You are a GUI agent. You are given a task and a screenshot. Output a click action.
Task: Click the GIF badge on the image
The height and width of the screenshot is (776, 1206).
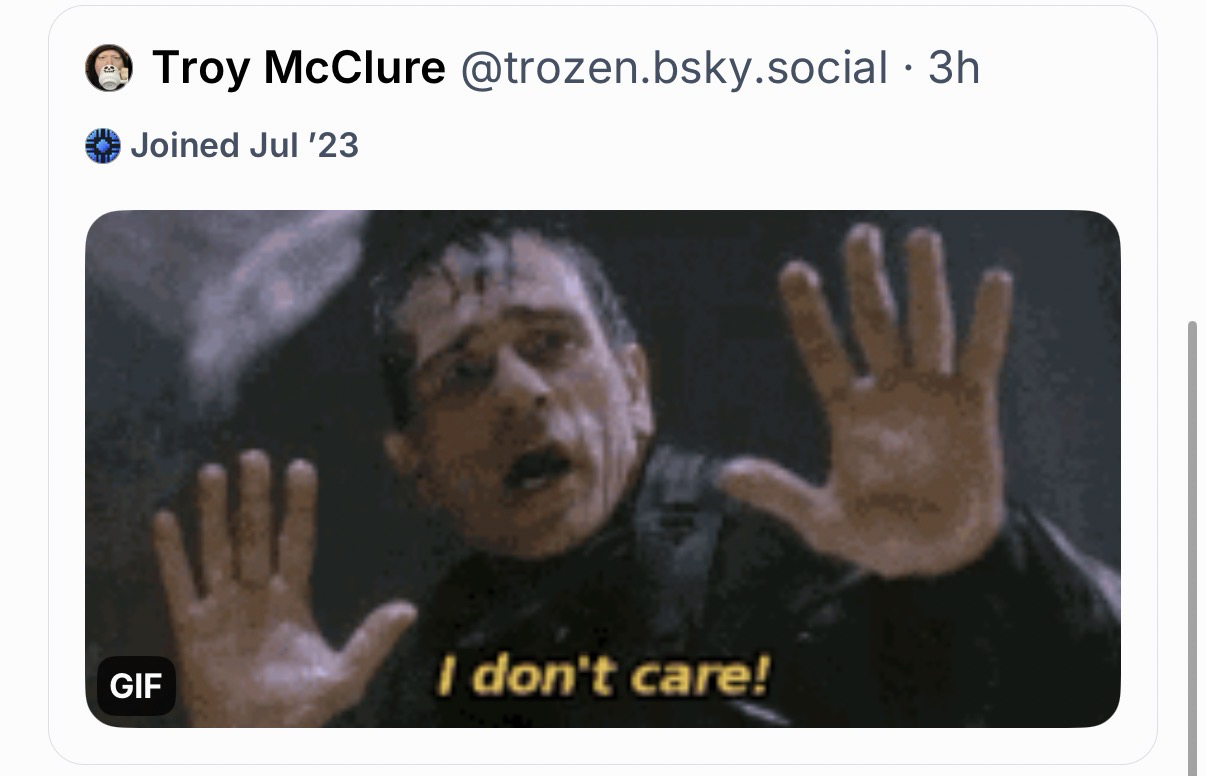136,686
